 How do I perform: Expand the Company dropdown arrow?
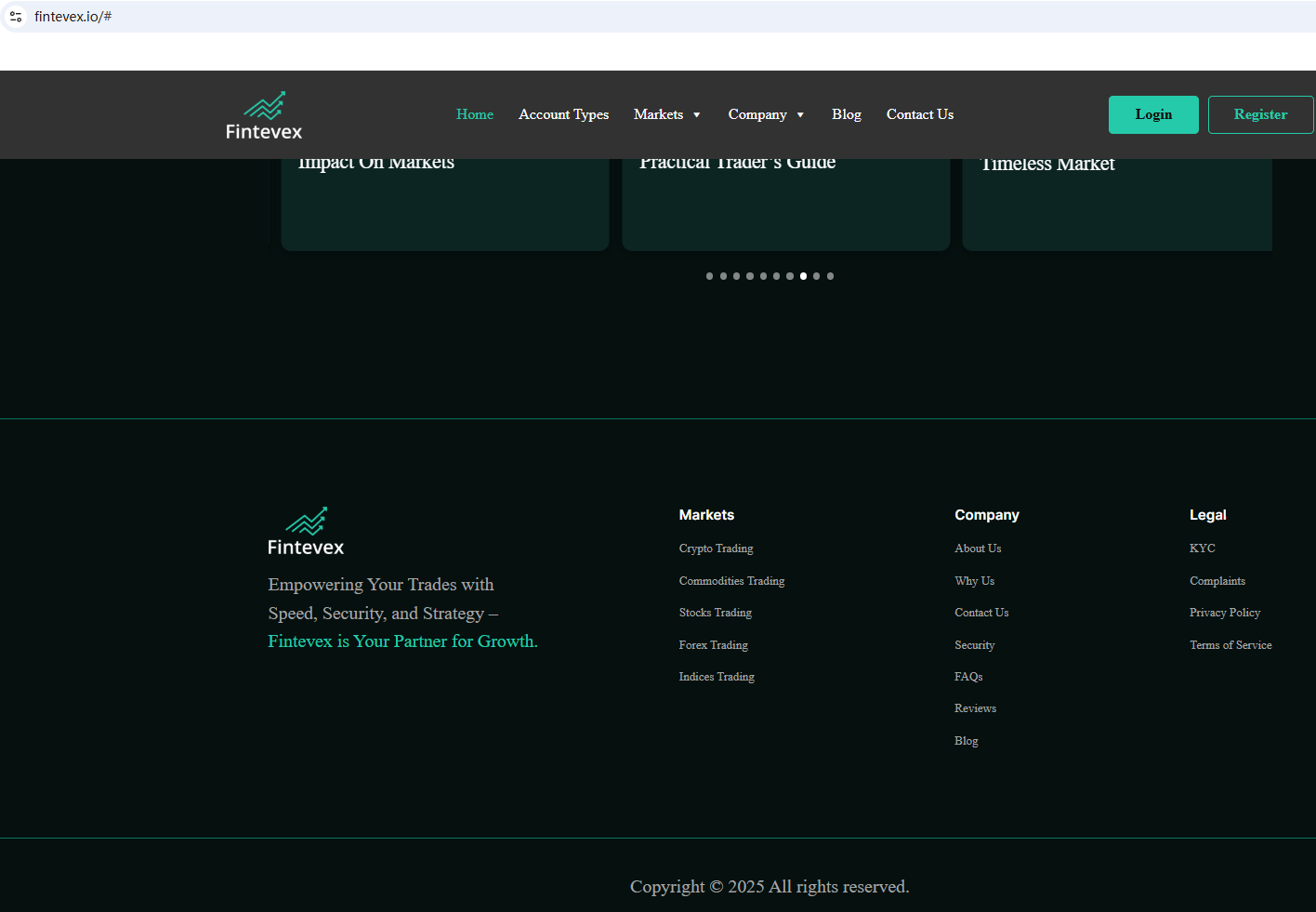click(x=800, y=115)
